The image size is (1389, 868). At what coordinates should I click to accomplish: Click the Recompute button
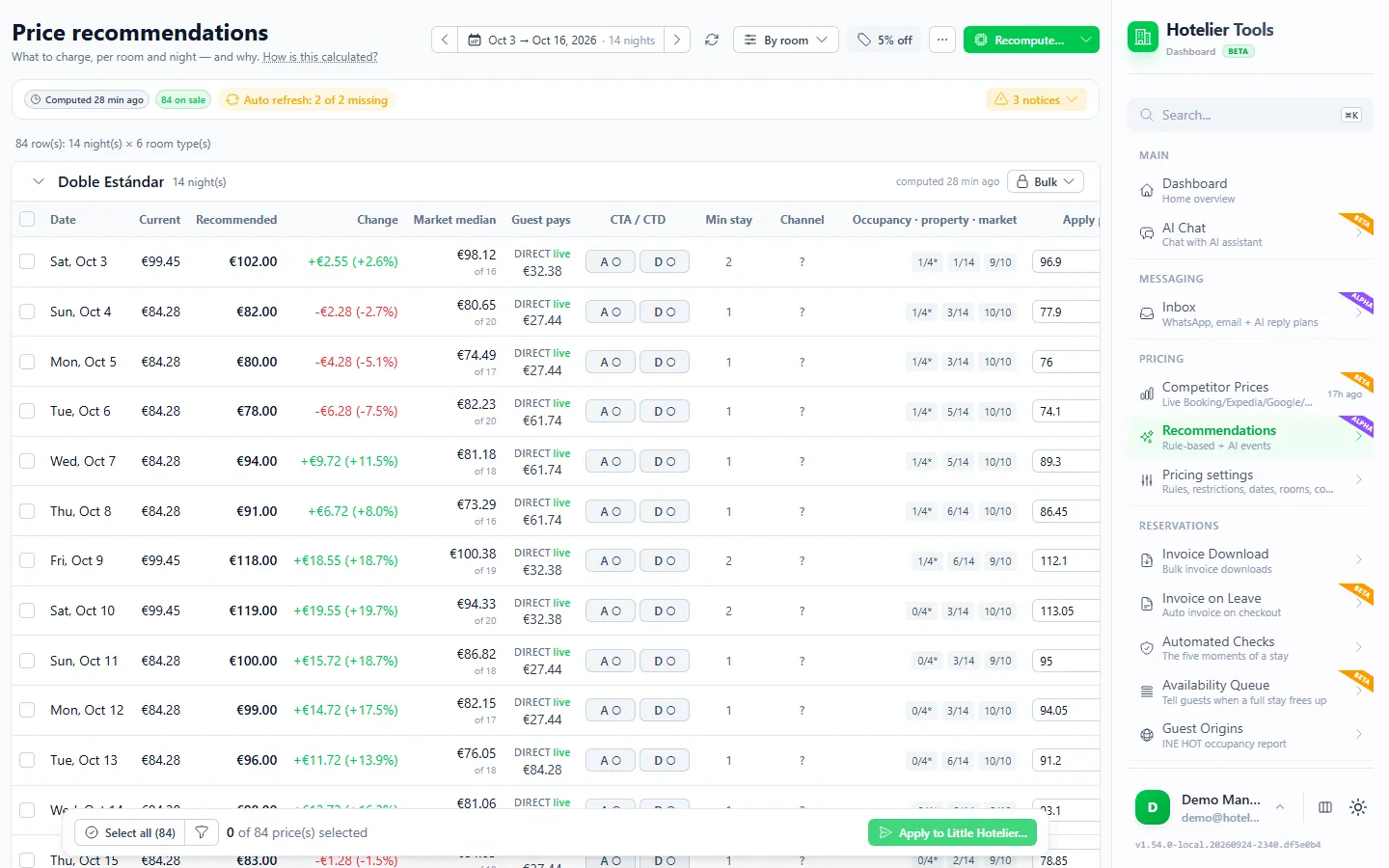pos(1020,40)
